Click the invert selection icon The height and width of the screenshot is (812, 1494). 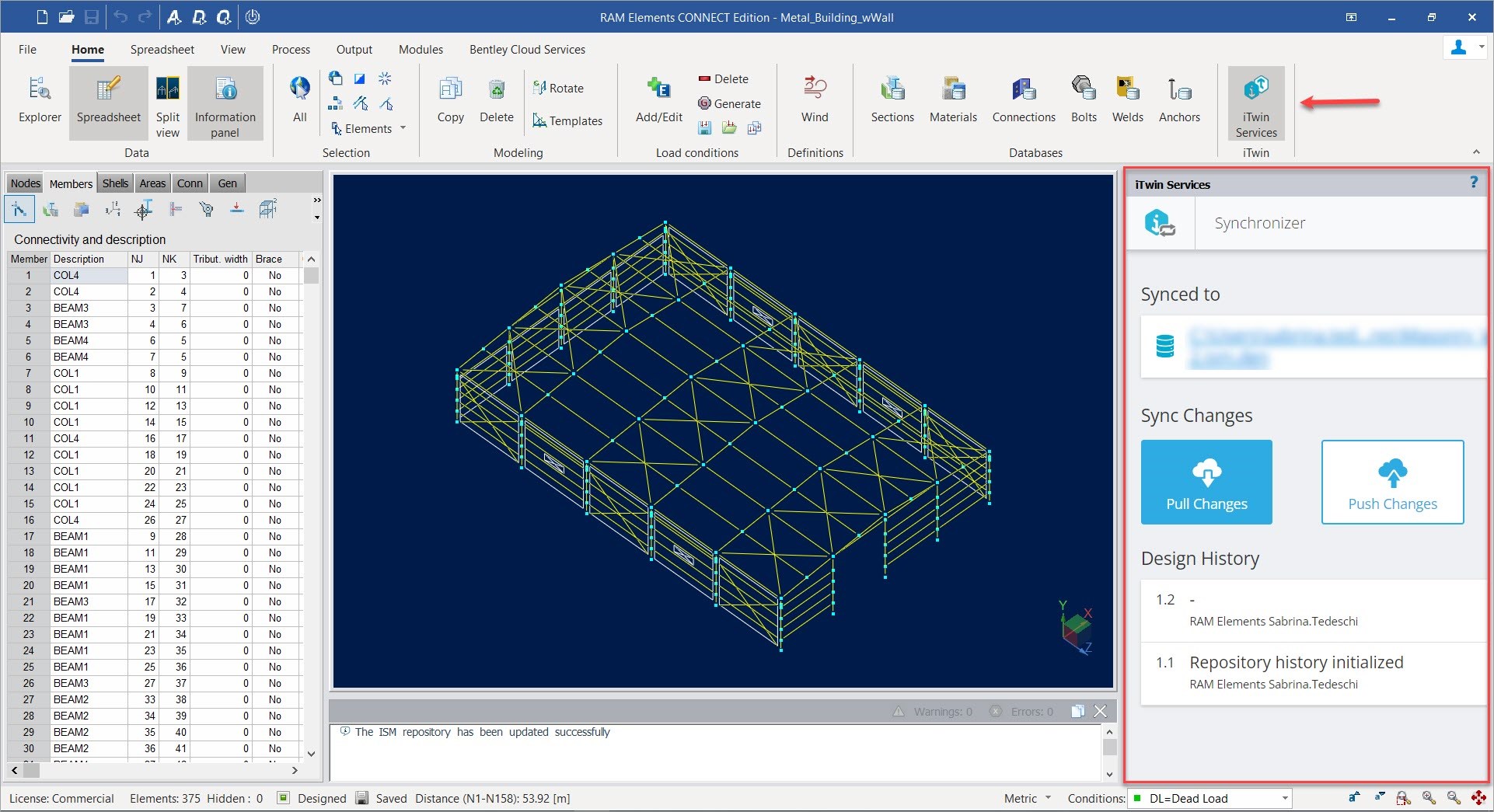pos(360,78)
